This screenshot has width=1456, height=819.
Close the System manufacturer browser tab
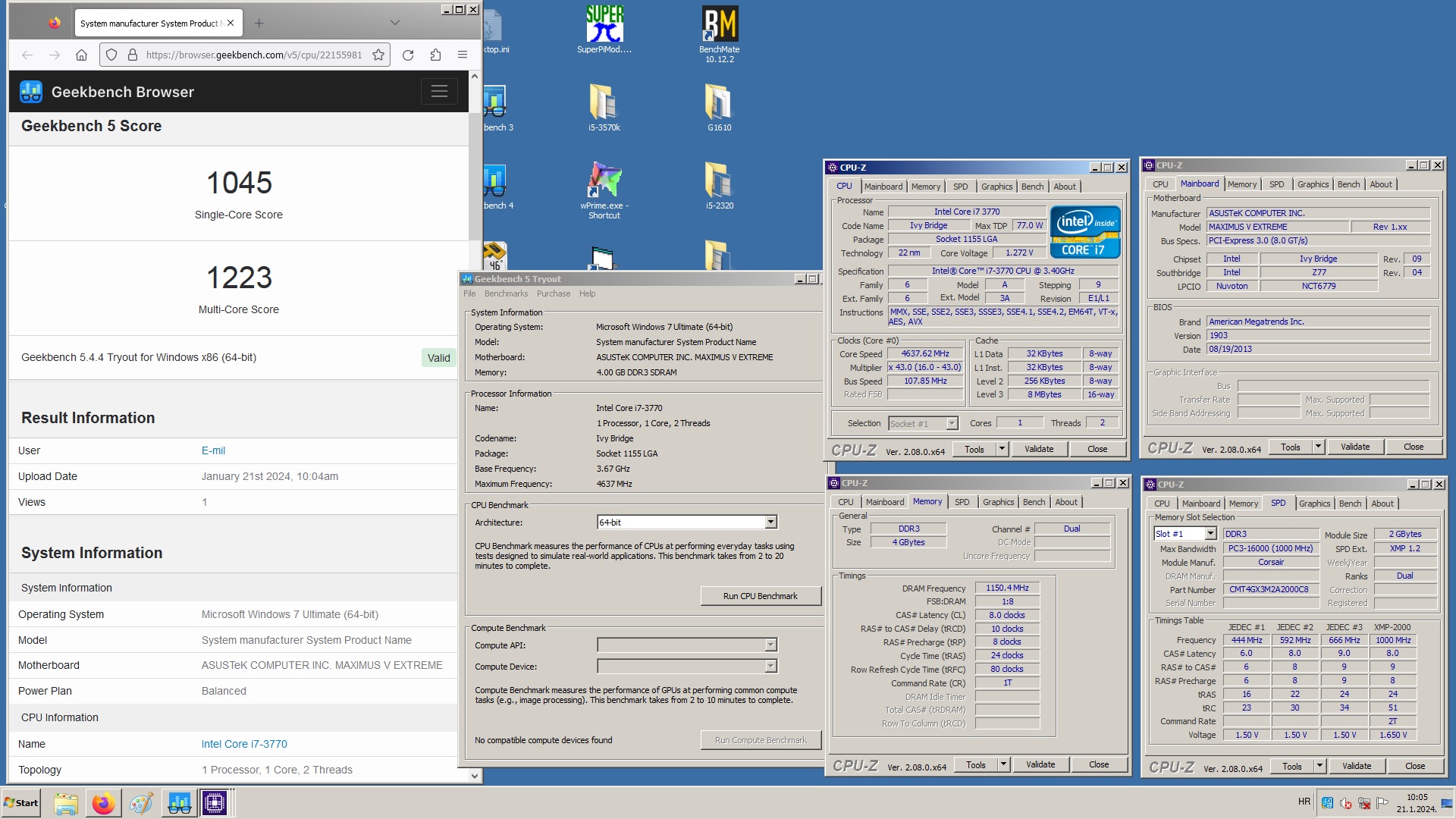point(231,23)
